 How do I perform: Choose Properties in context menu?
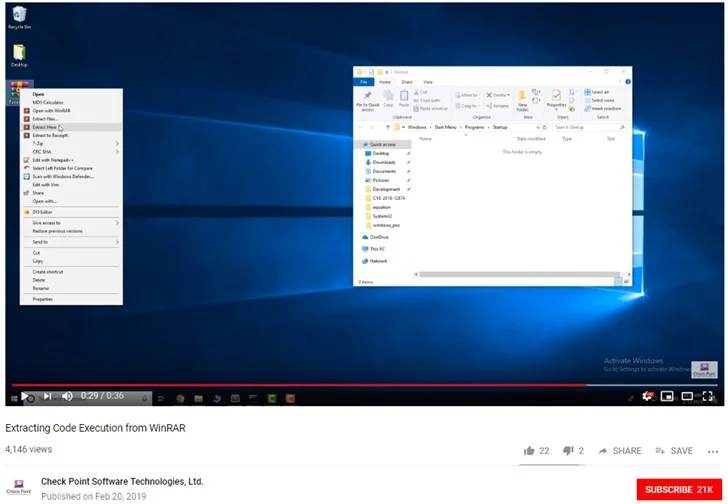pyautogui.click(x=72, y=299)
